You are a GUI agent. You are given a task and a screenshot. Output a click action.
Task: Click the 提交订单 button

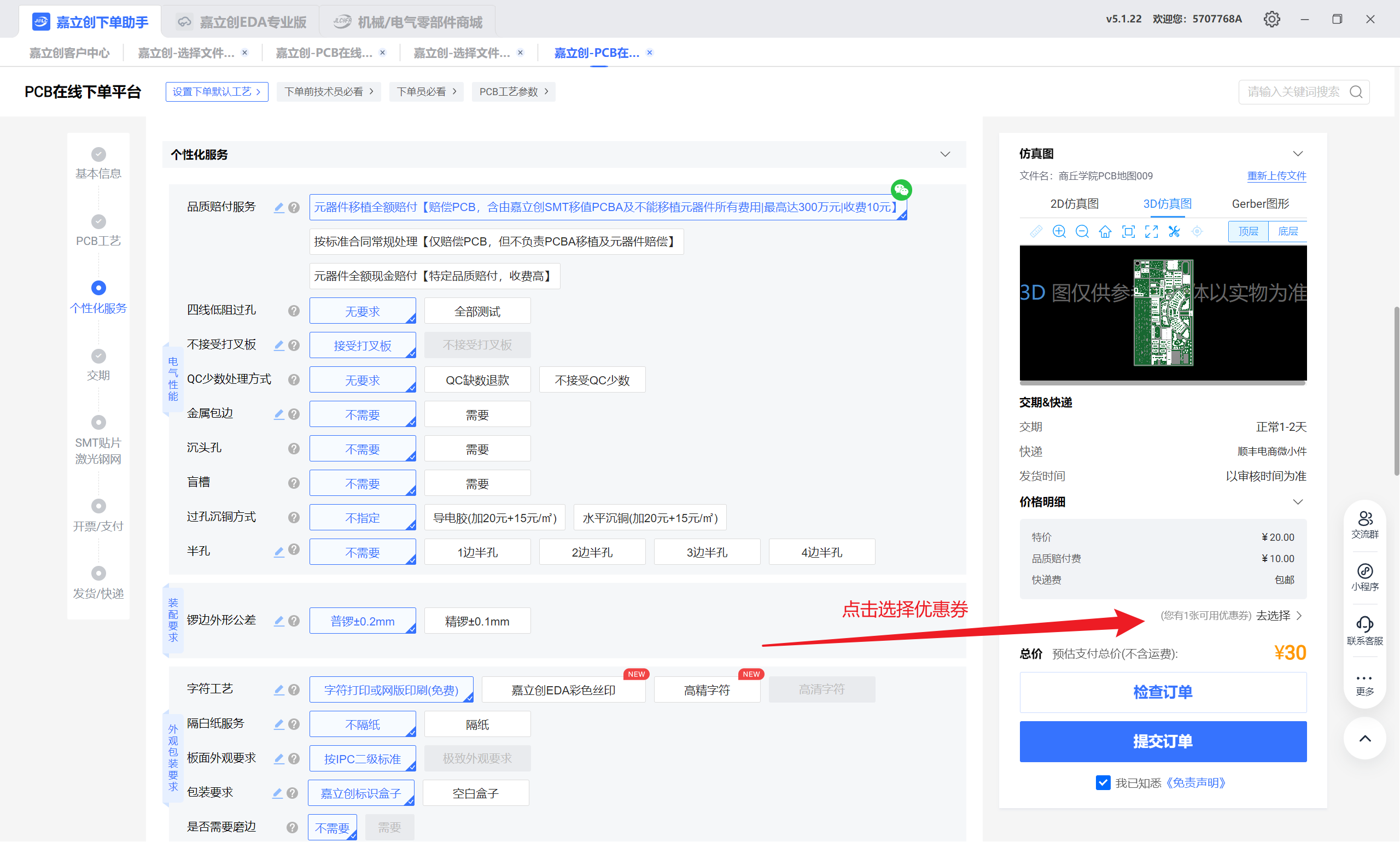tap(1162, 741)
